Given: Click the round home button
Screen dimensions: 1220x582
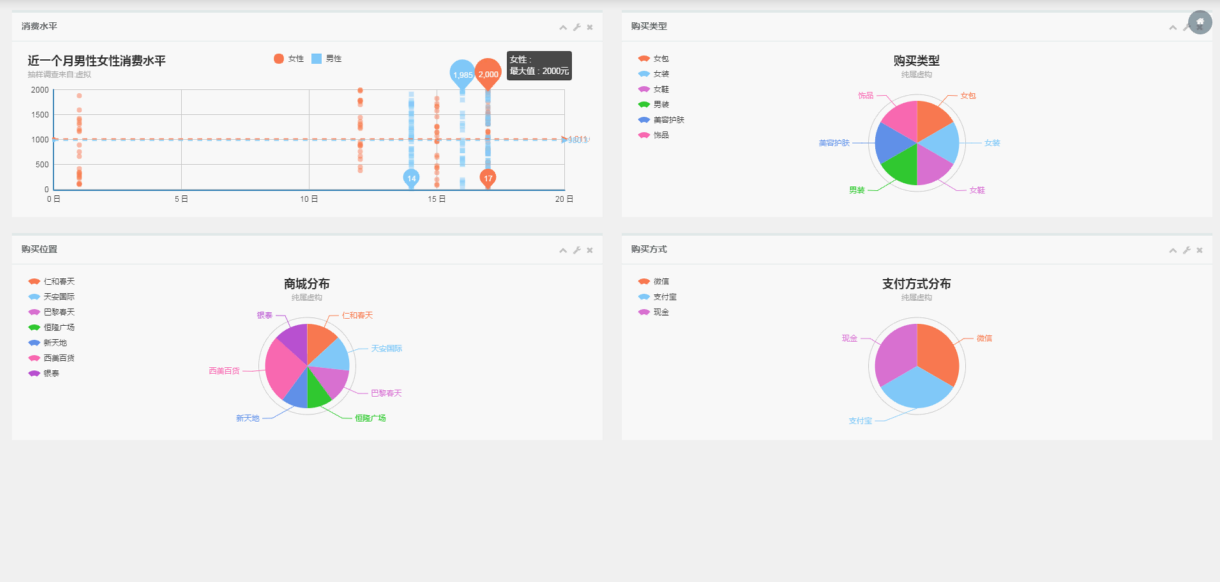Looking at the screenshot, I should pyautogui.click(x=1200, y=22).
